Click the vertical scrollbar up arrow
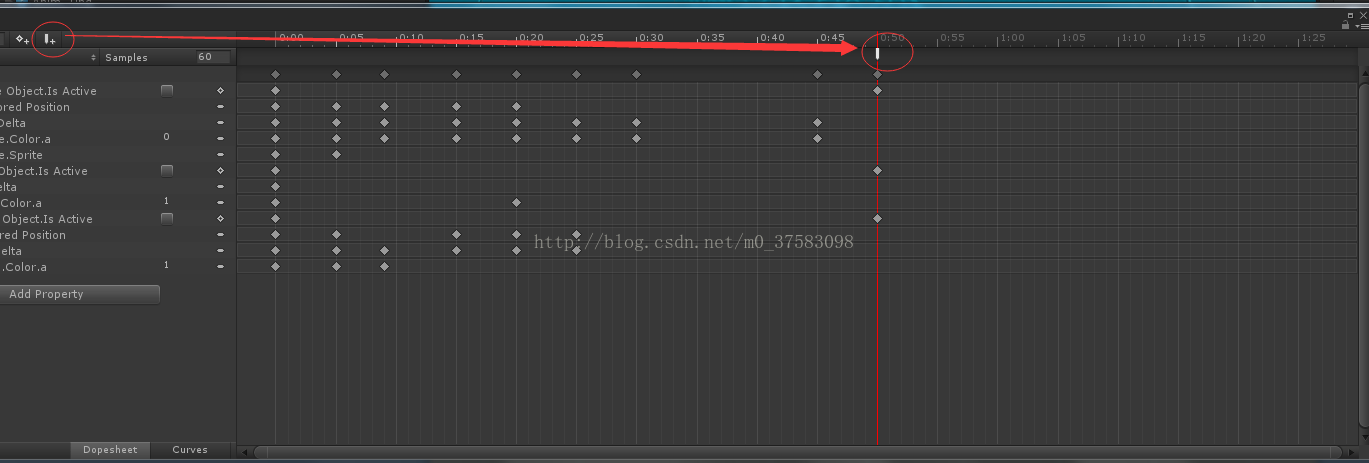 [x=1363, y=72]
